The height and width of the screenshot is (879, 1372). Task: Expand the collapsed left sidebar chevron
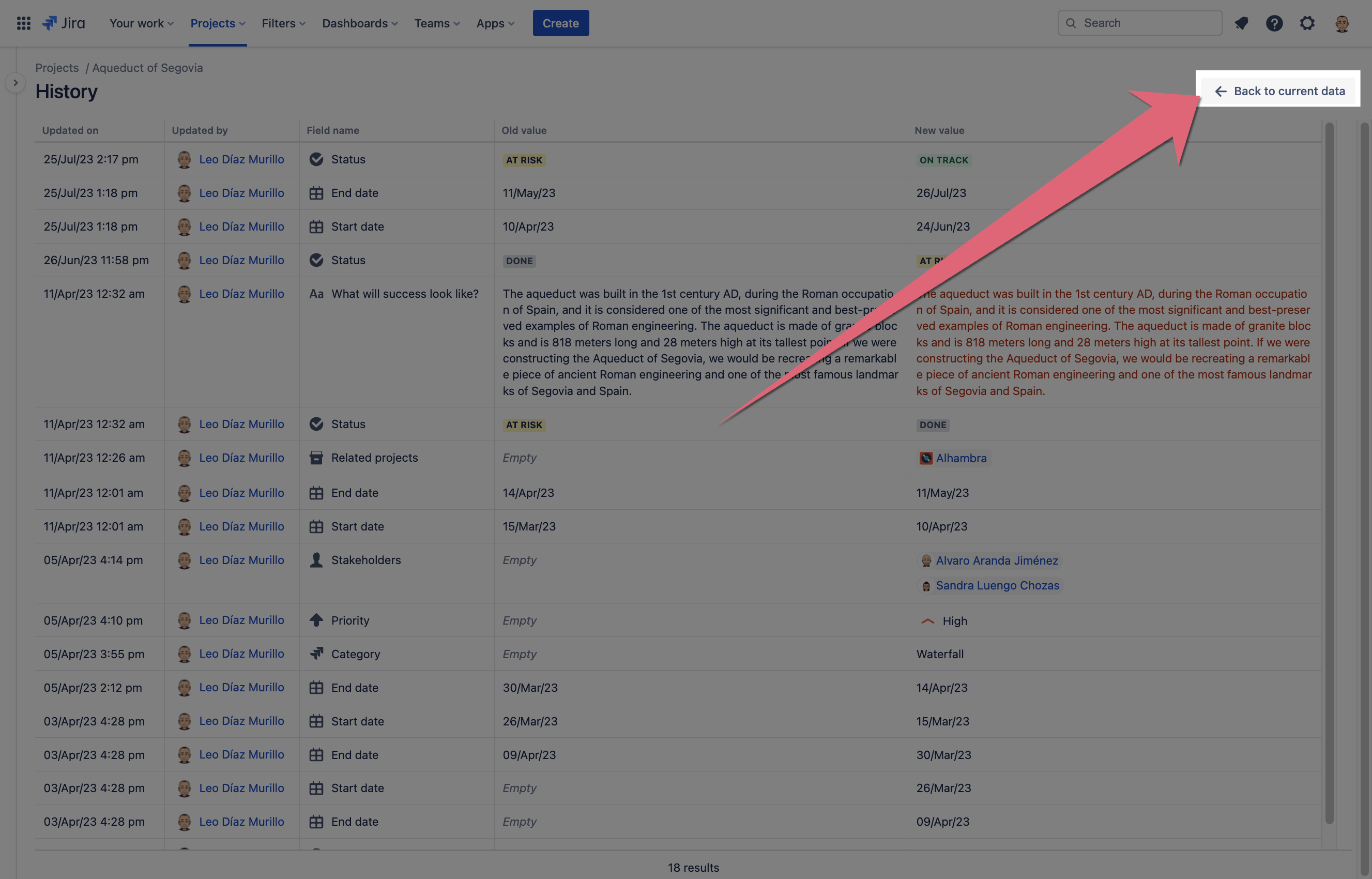tap(16, 82)
